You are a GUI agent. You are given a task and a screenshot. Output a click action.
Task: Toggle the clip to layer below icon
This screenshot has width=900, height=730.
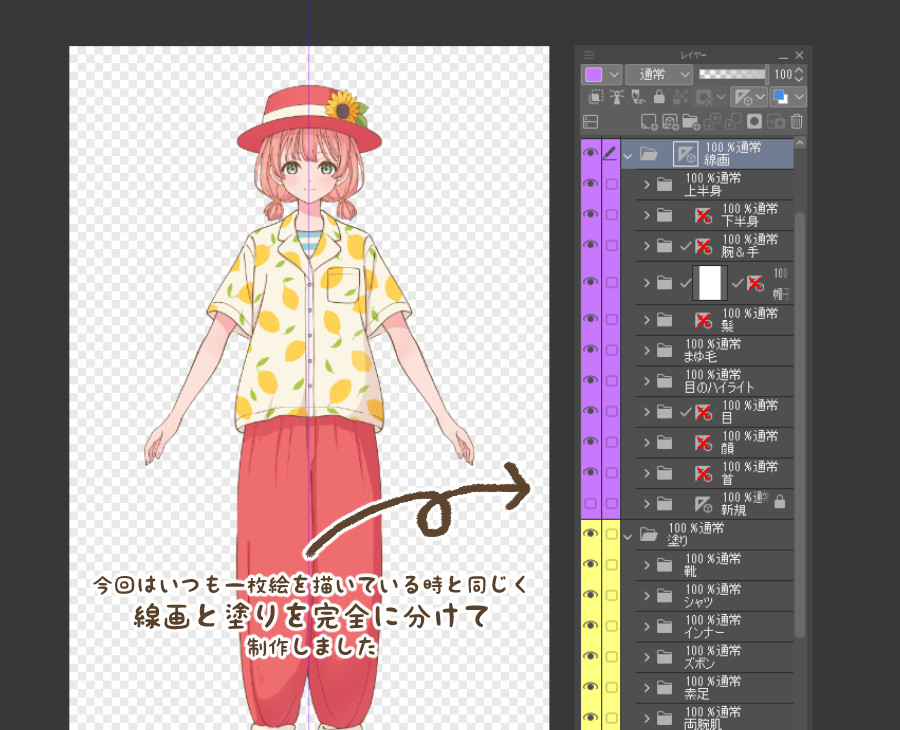click(596, 97)
